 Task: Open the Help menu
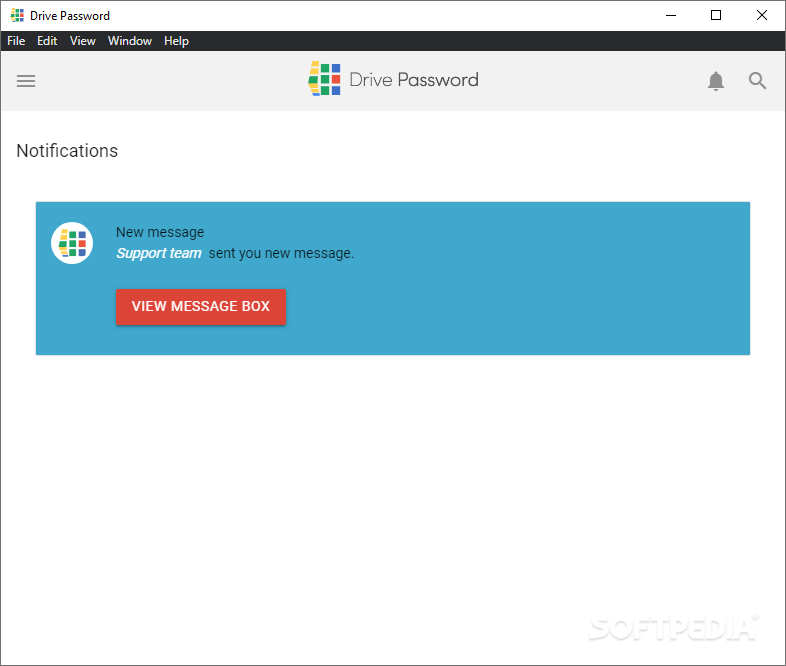[176, 41]
